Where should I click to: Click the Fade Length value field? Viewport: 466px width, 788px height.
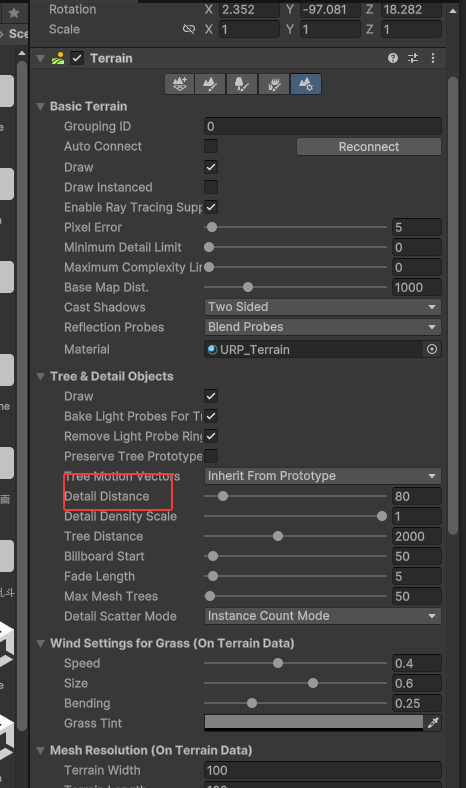(417, 576)
